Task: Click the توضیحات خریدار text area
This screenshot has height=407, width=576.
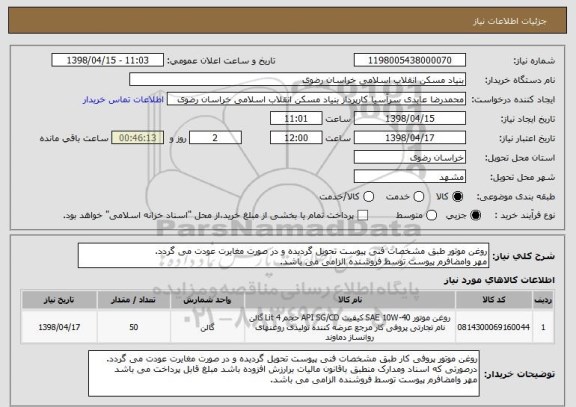Action: pyautogui.click(x=284, y=373)
